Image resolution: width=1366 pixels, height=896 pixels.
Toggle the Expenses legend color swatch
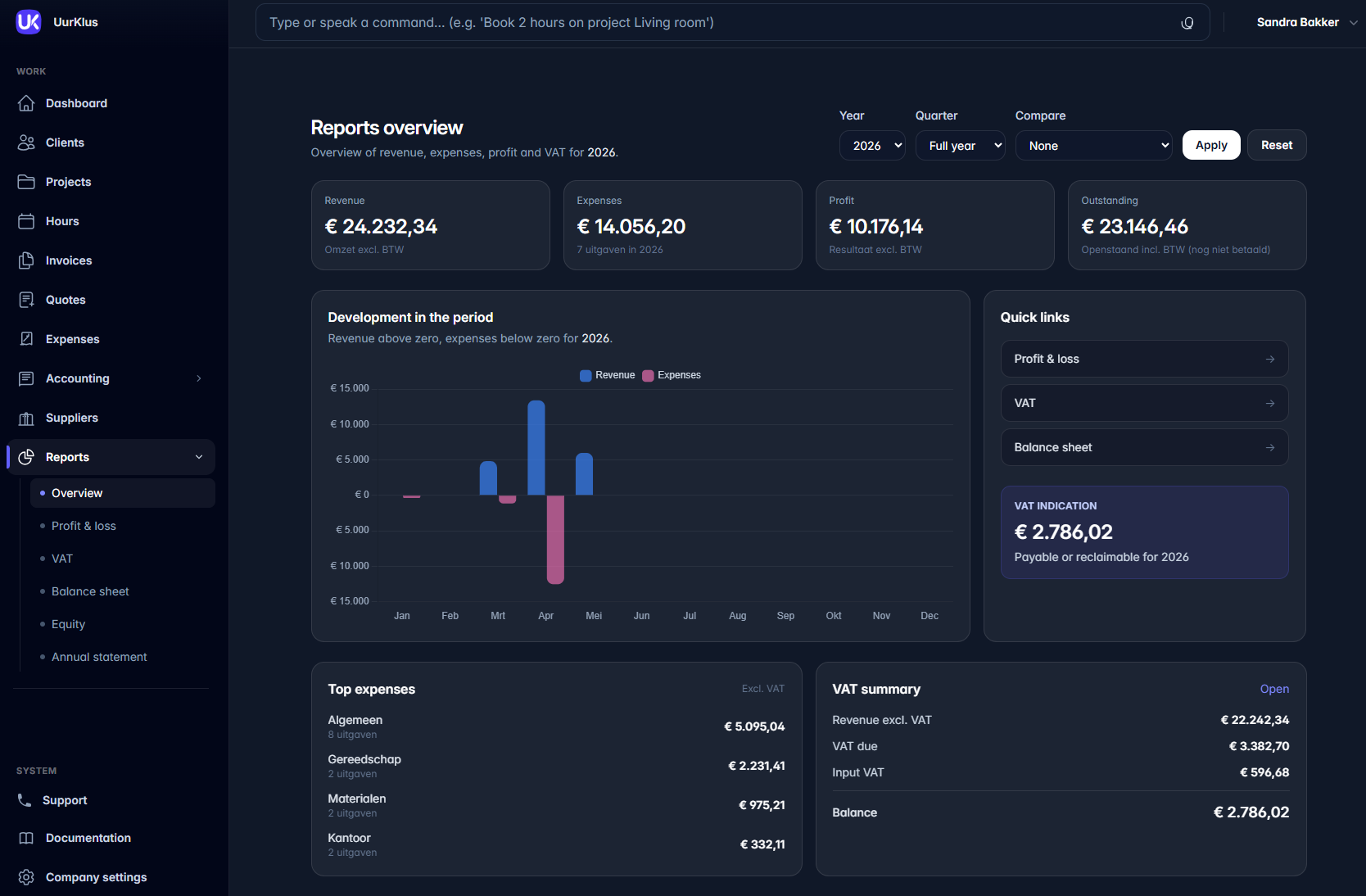[x=648, y=375]
